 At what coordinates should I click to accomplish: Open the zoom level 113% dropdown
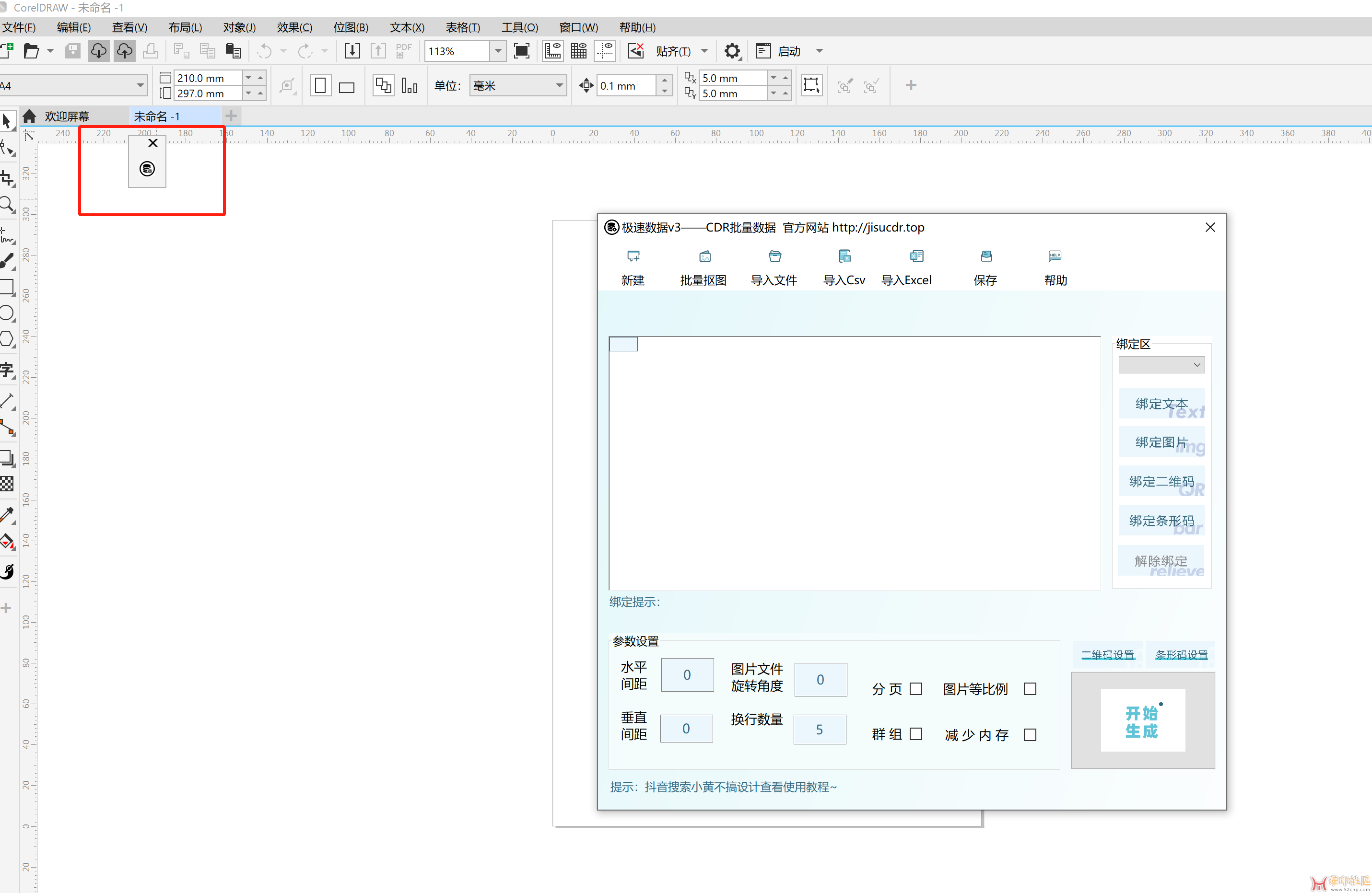[x=498, y=51]
